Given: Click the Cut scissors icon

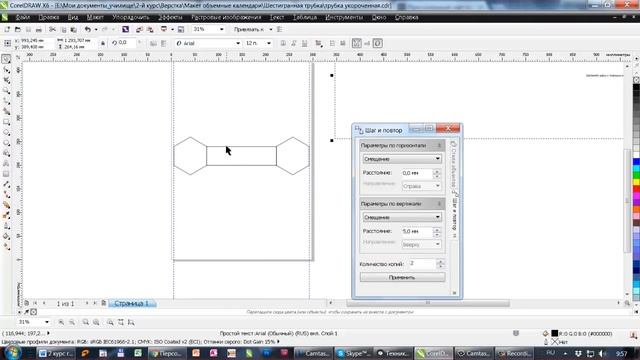Looking at the screenshot, I should point(52,29).
